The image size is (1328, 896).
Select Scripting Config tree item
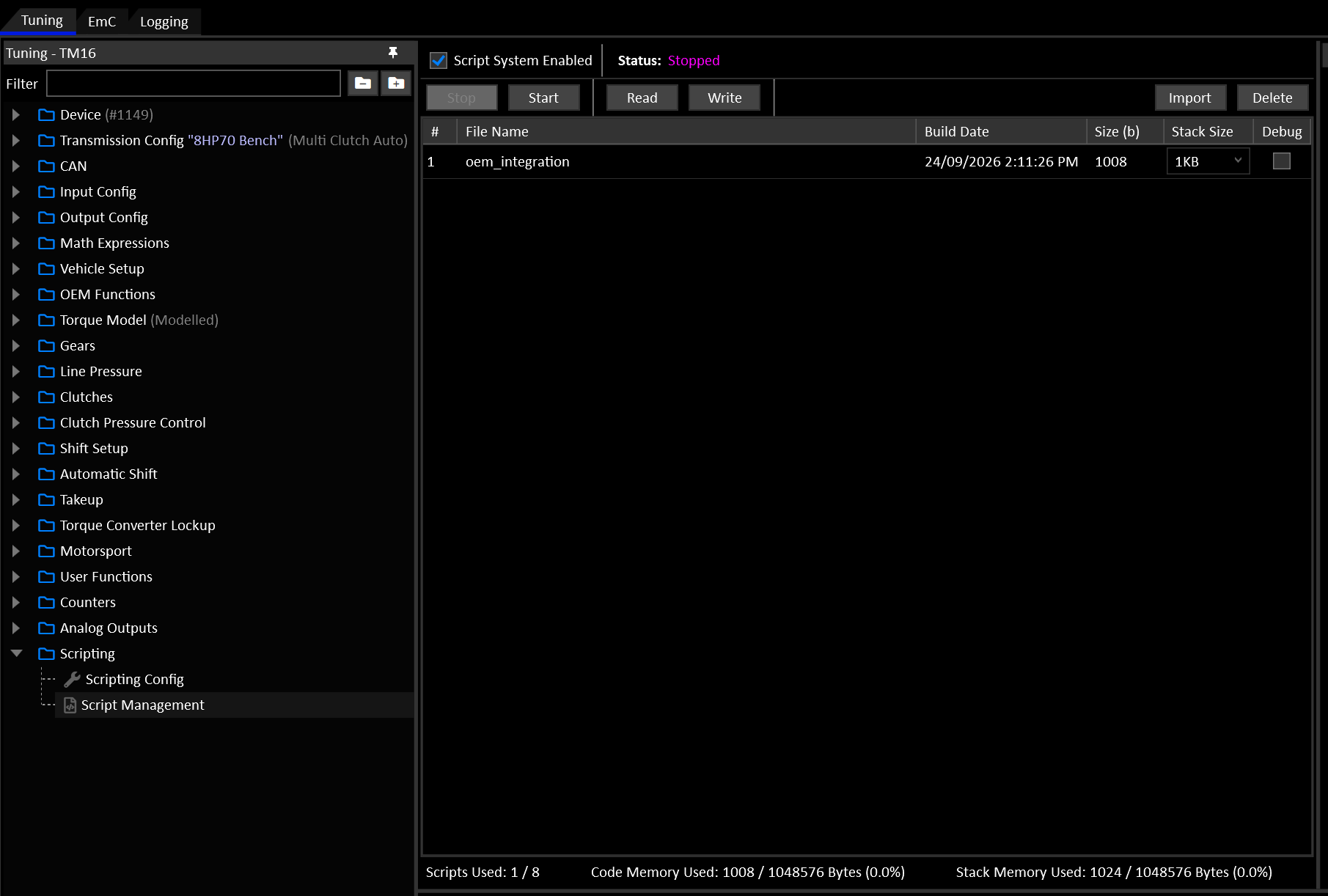click(x=134, y=679)
